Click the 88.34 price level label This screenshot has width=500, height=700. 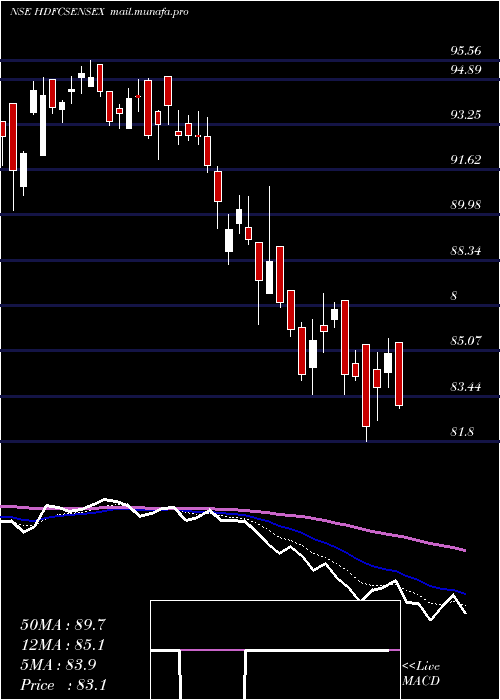pos(466,250)
